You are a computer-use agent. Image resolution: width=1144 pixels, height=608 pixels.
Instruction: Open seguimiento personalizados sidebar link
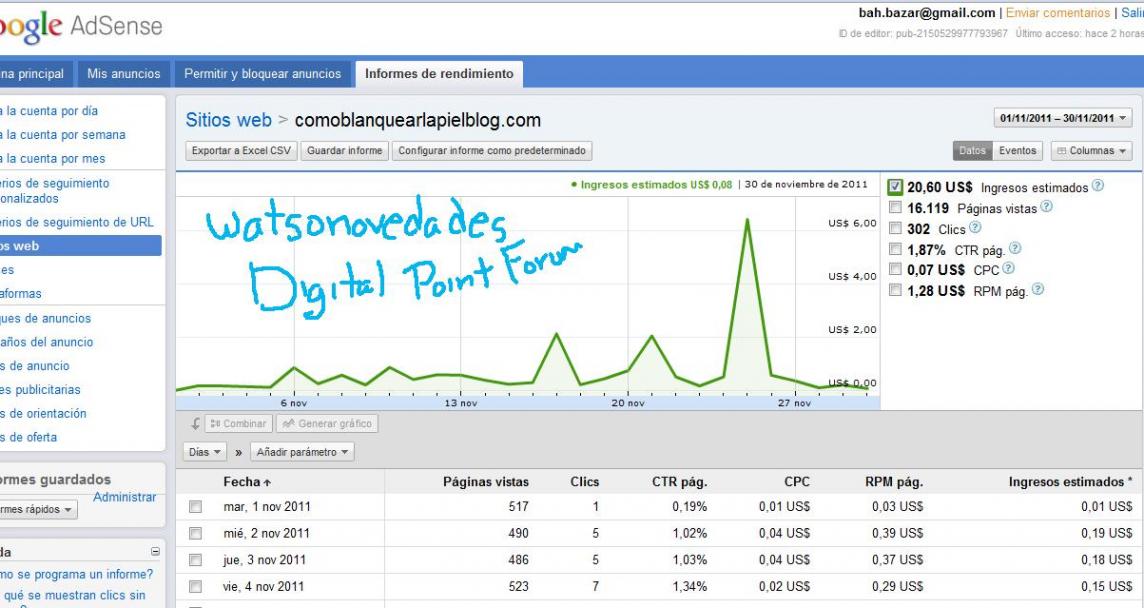coord(55,191)
